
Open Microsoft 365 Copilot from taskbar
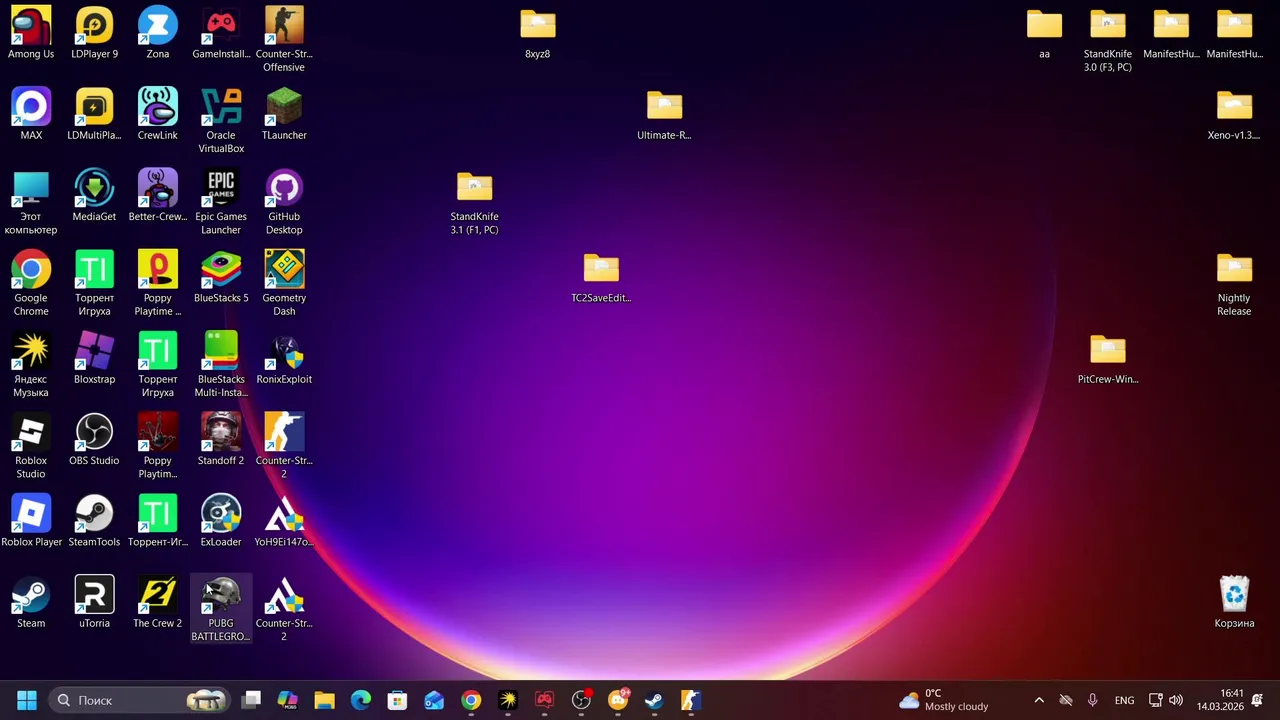[288, 700]
